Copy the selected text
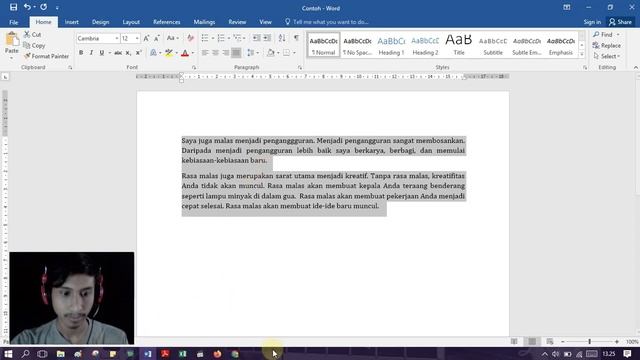Screen dimensions: 640x360 tap(34, 46)
